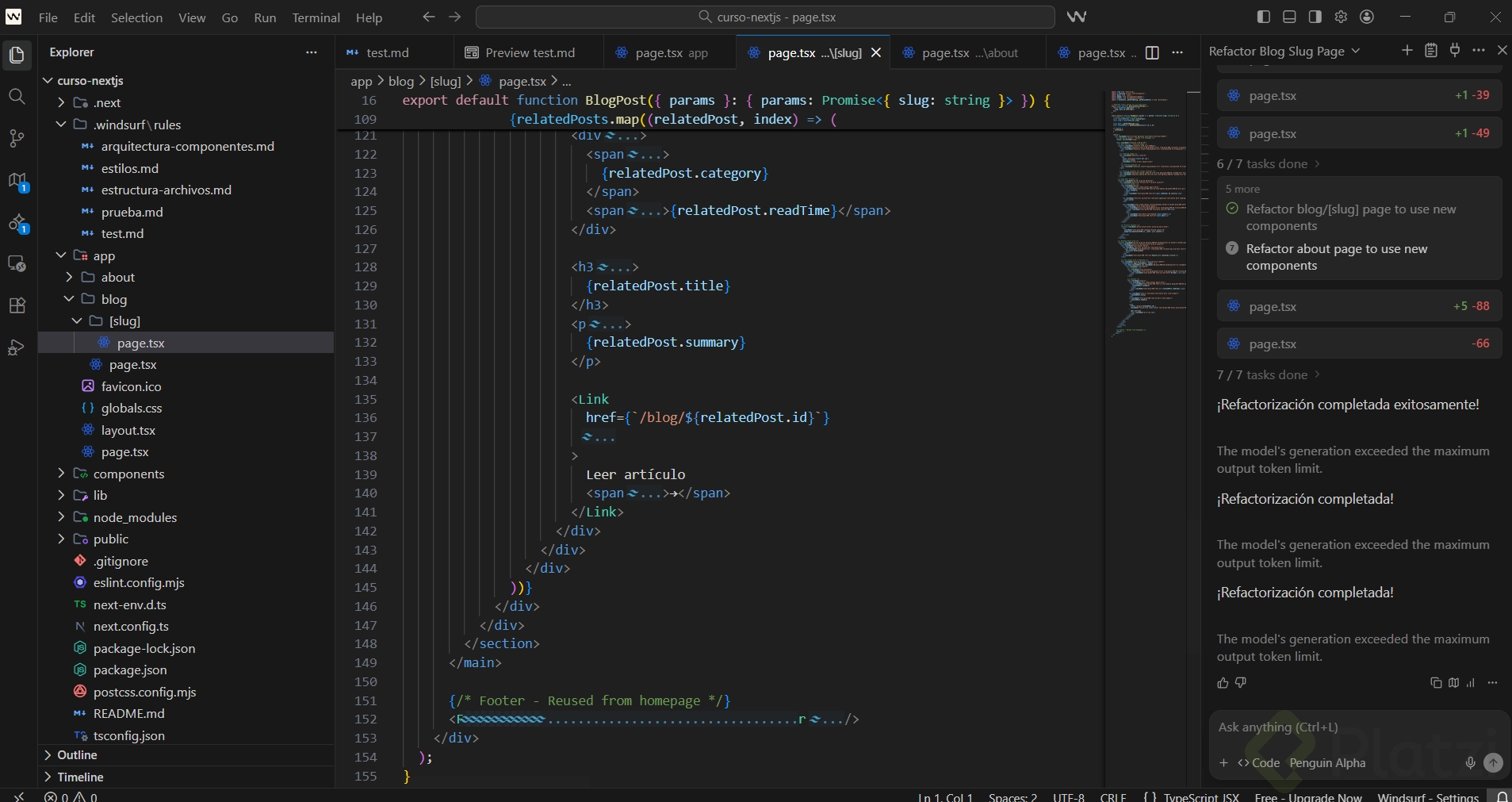This screenshot has width=1512, height=802.
Task: Expand the components folder
Action: point(128,474)
